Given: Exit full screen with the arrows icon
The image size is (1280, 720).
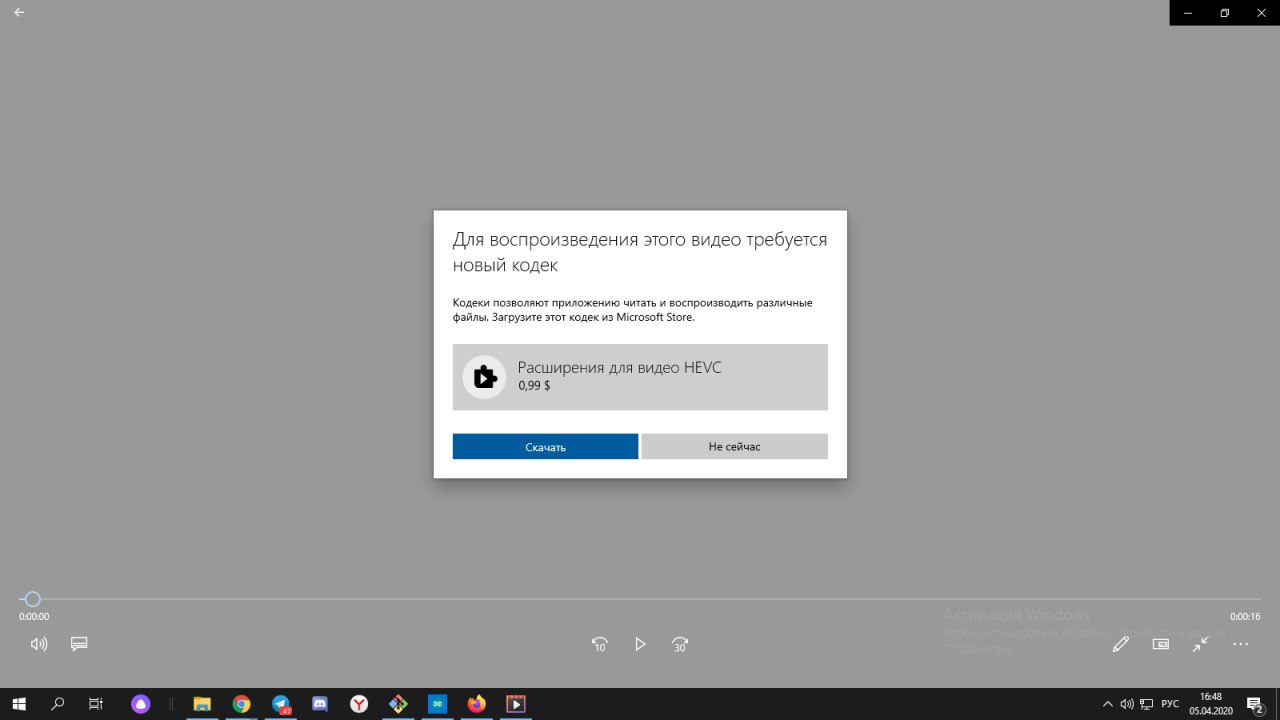Looking at the screenshot, I should 1201,644.
